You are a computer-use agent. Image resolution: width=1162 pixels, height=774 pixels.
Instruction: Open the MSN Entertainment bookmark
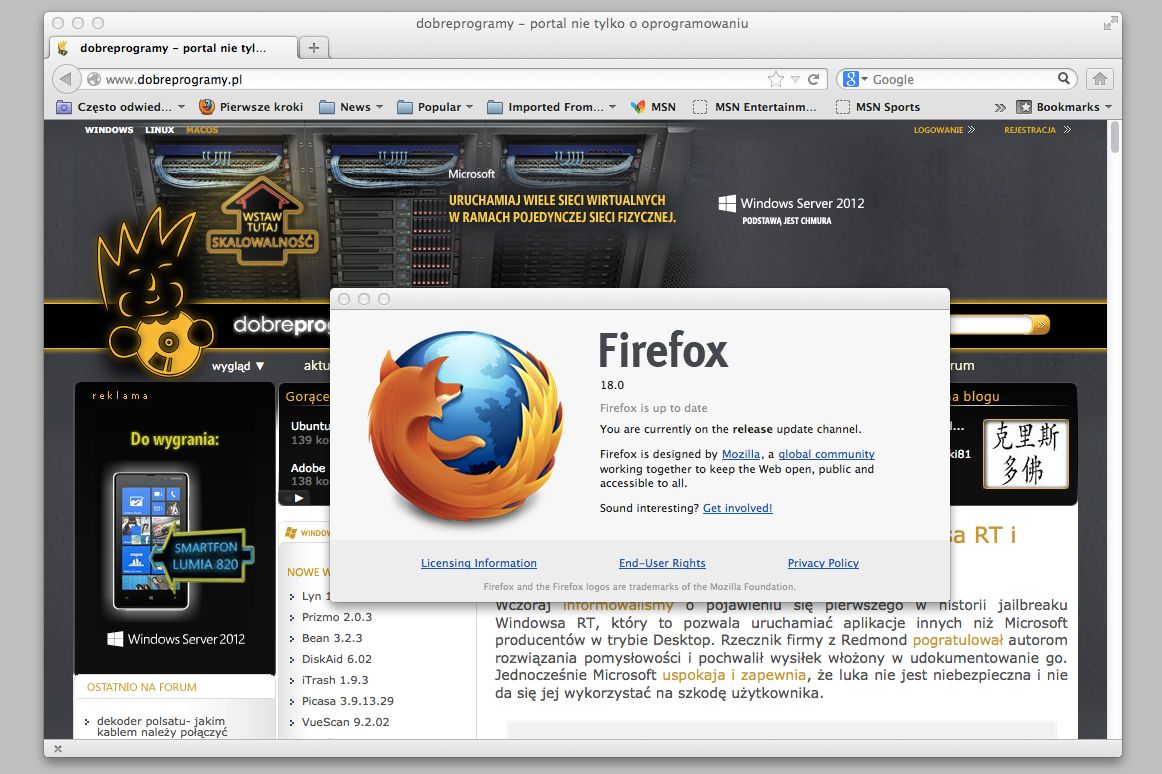coord(754,107)
